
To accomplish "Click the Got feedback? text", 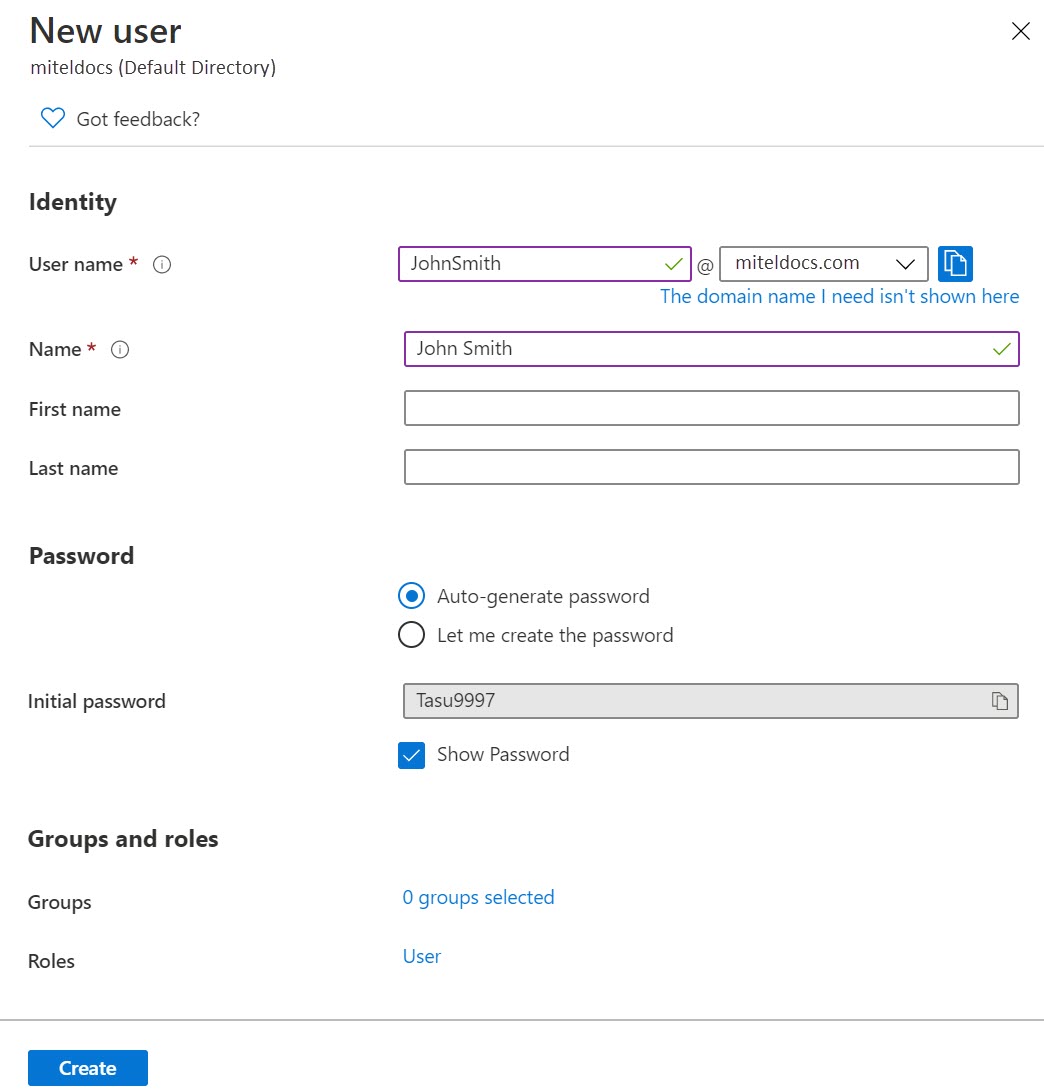I will [138, 119].
